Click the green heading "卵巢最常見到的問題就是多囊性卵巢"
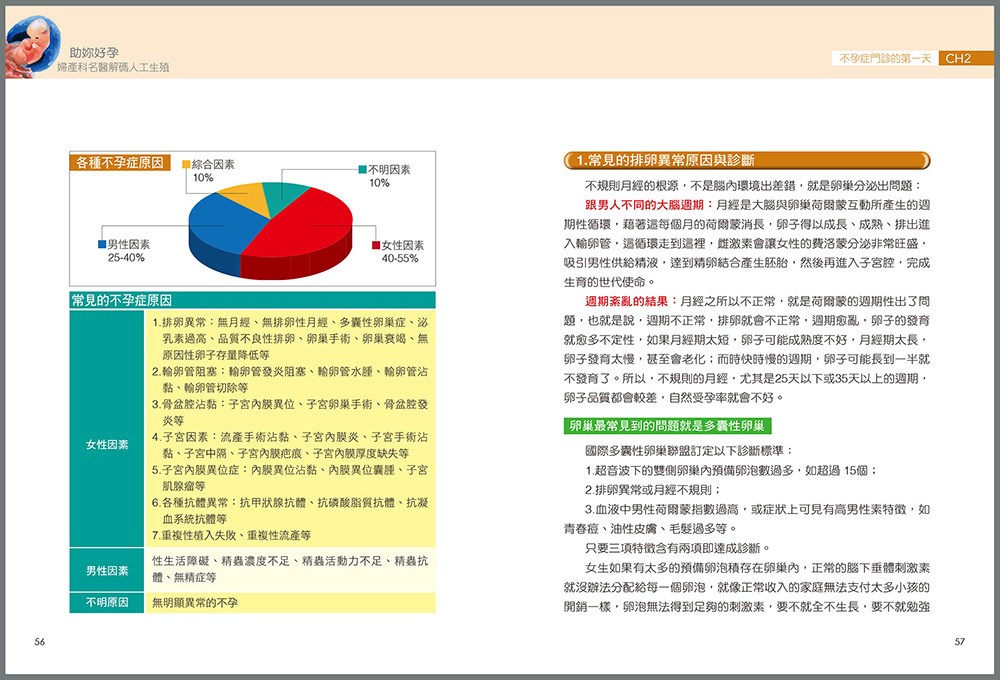1000x680 pixels. coord(667,425)
